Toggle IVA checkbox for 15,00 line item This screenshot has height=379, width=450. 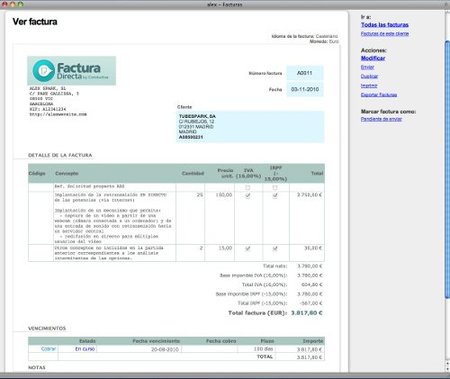pos(247,248)
